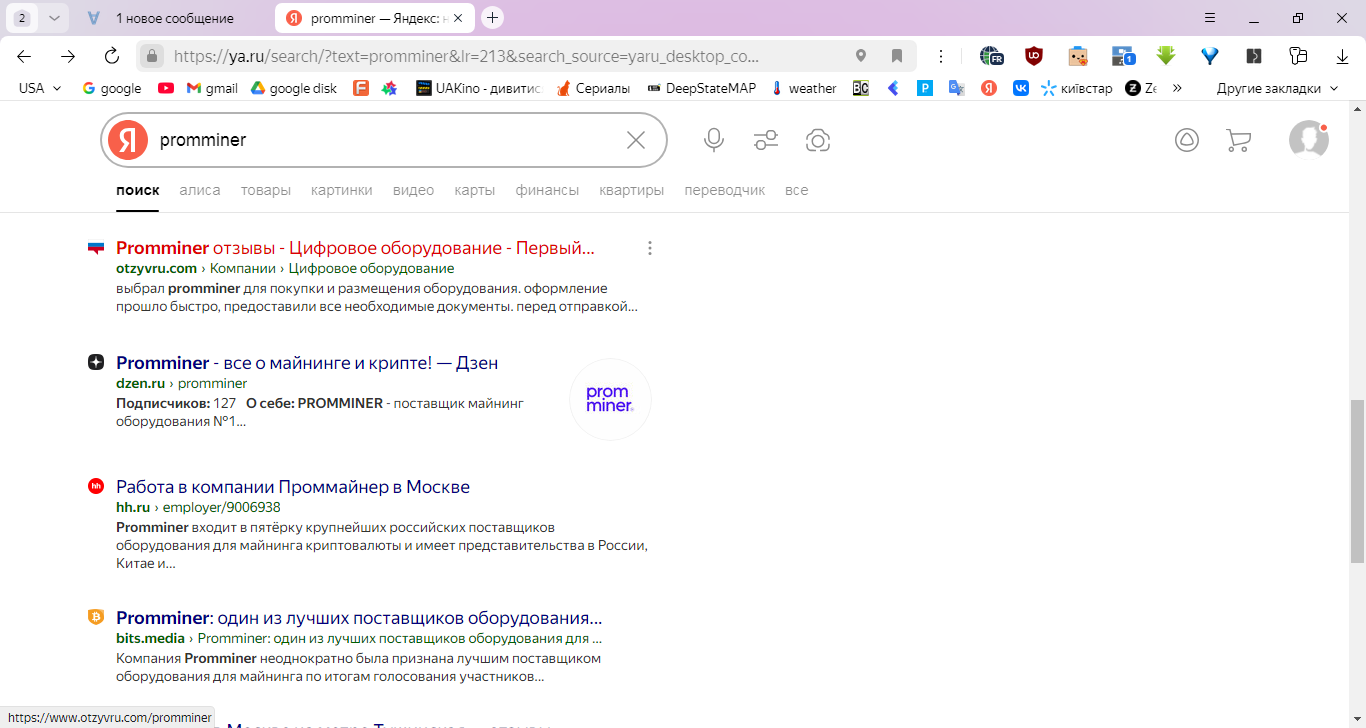1366x728 pixels.
Task: Open browser downloads arrow icon
Action: point(1343,56)
